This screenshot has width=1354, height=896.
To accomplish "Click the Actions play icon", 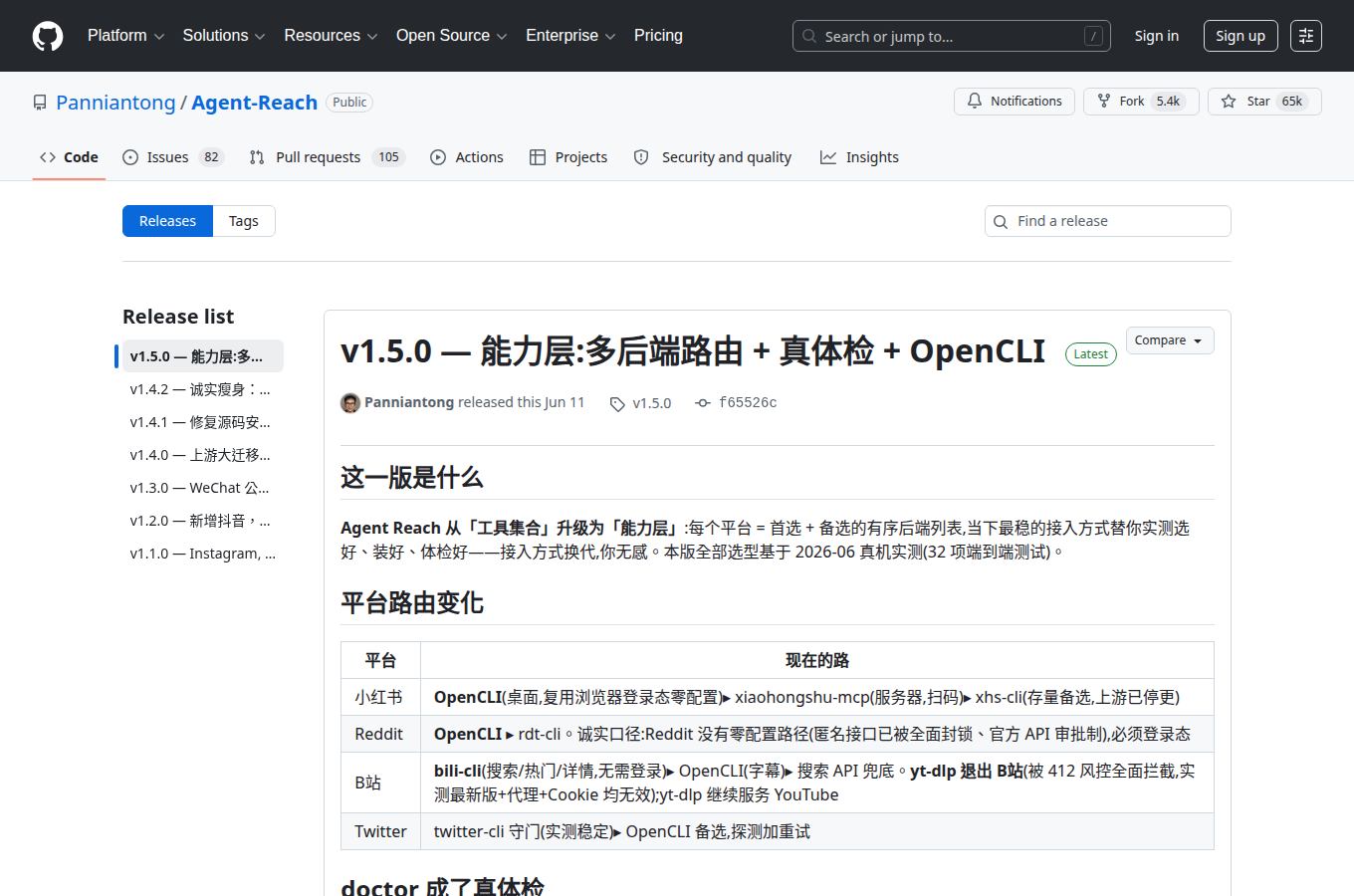I will pyautogui.click(x=438, y=157).
